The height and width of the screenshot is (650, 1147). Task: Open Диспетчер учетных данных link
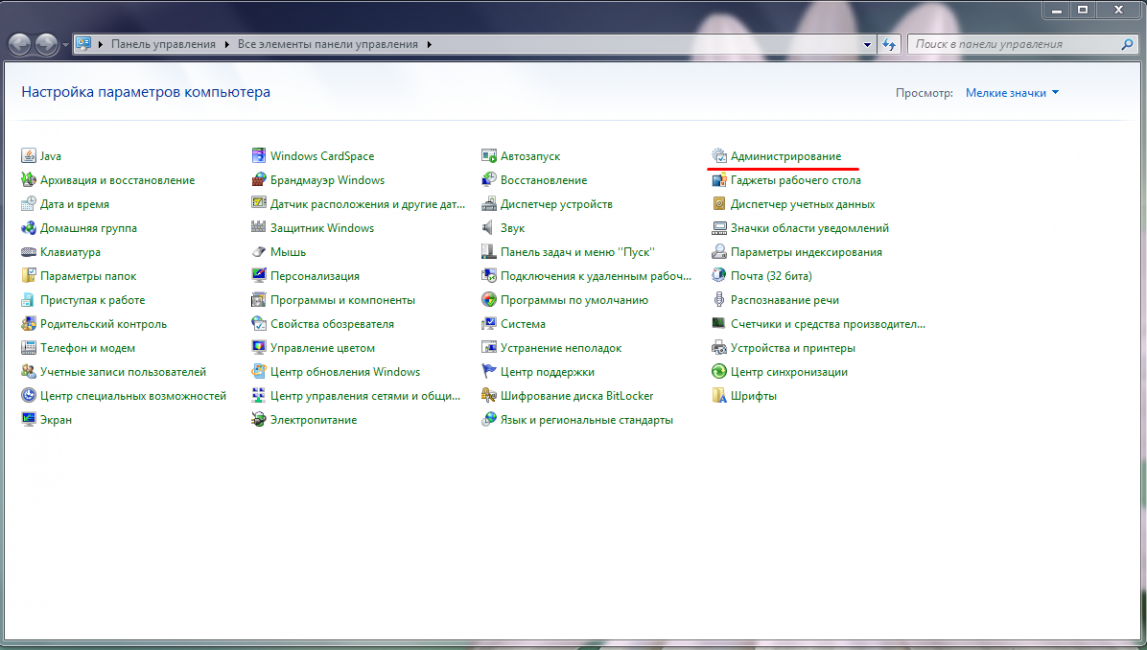coord(802,204)
